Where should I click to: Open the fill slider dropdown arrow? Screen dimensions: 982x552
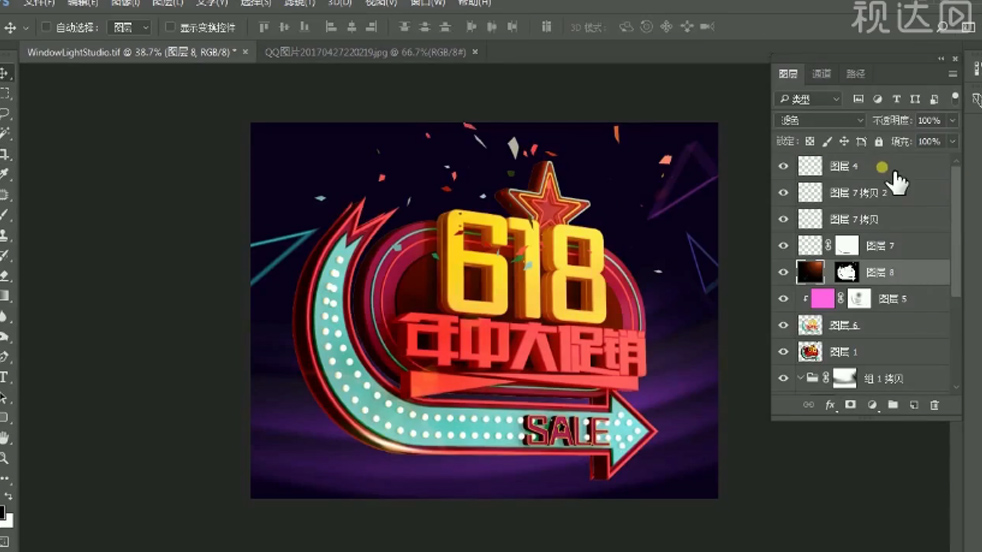click(952, 142)
